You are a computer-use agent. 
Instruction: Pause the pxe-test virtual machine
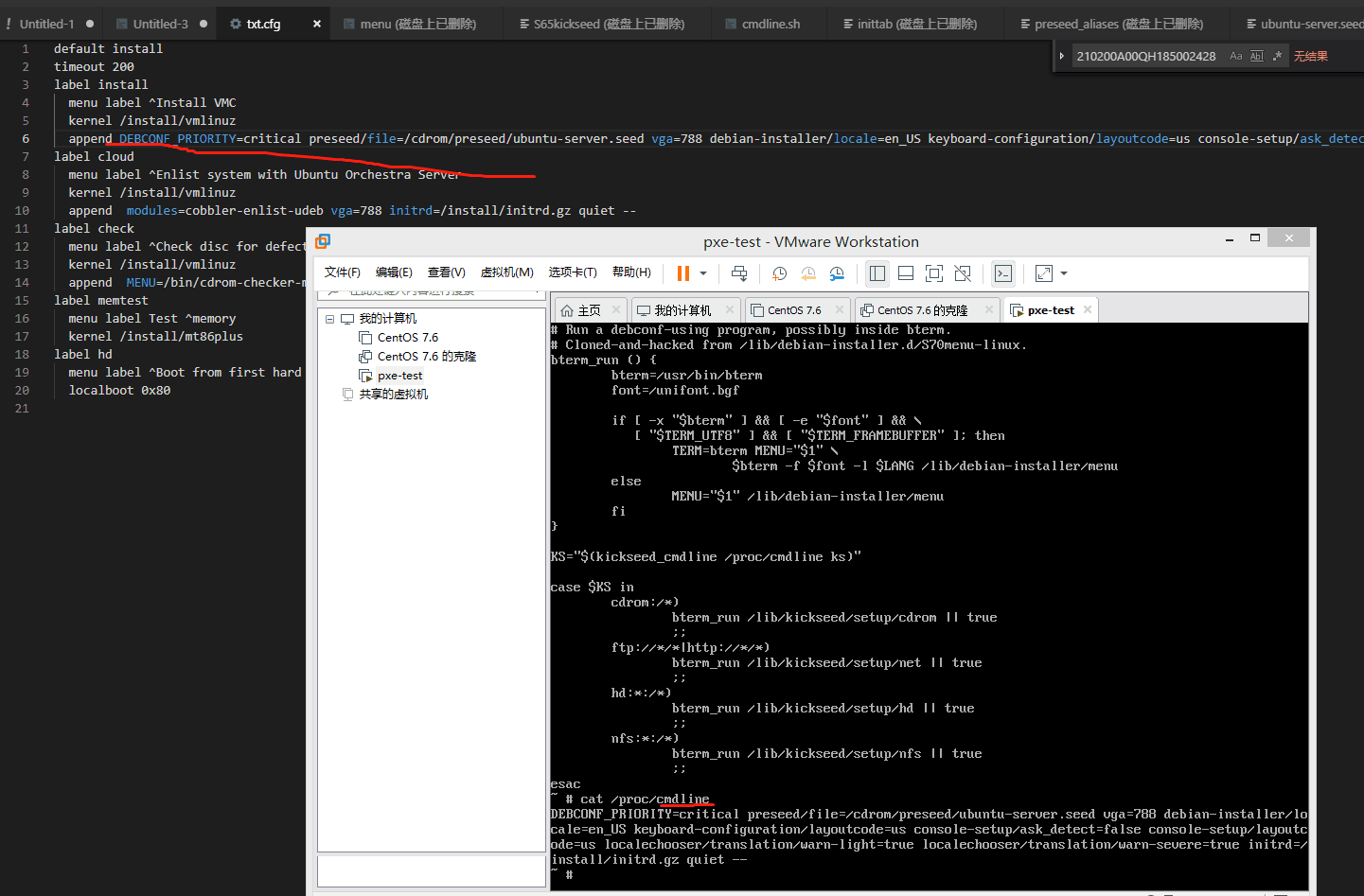coord(682,273)
